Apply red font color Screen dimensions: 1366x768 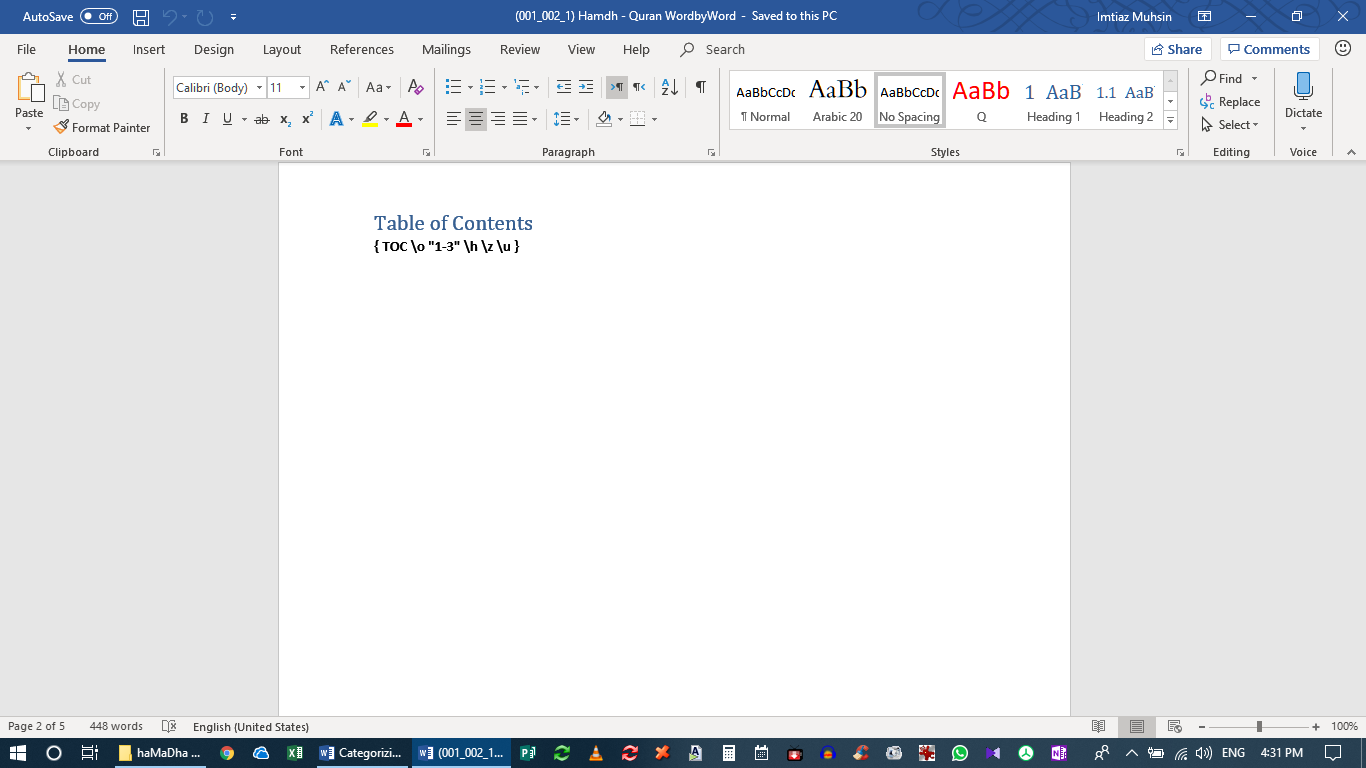404,119
